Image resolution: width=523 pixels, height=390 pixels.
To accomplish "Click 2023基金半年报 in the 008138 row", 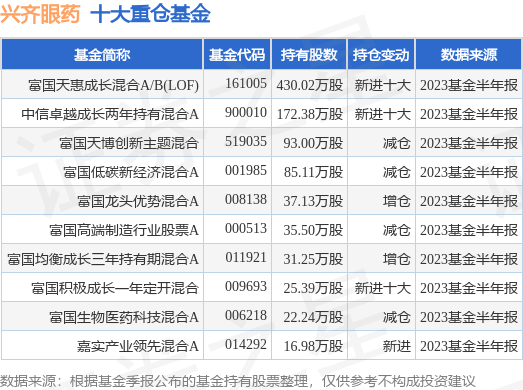I will click(469, 201).
